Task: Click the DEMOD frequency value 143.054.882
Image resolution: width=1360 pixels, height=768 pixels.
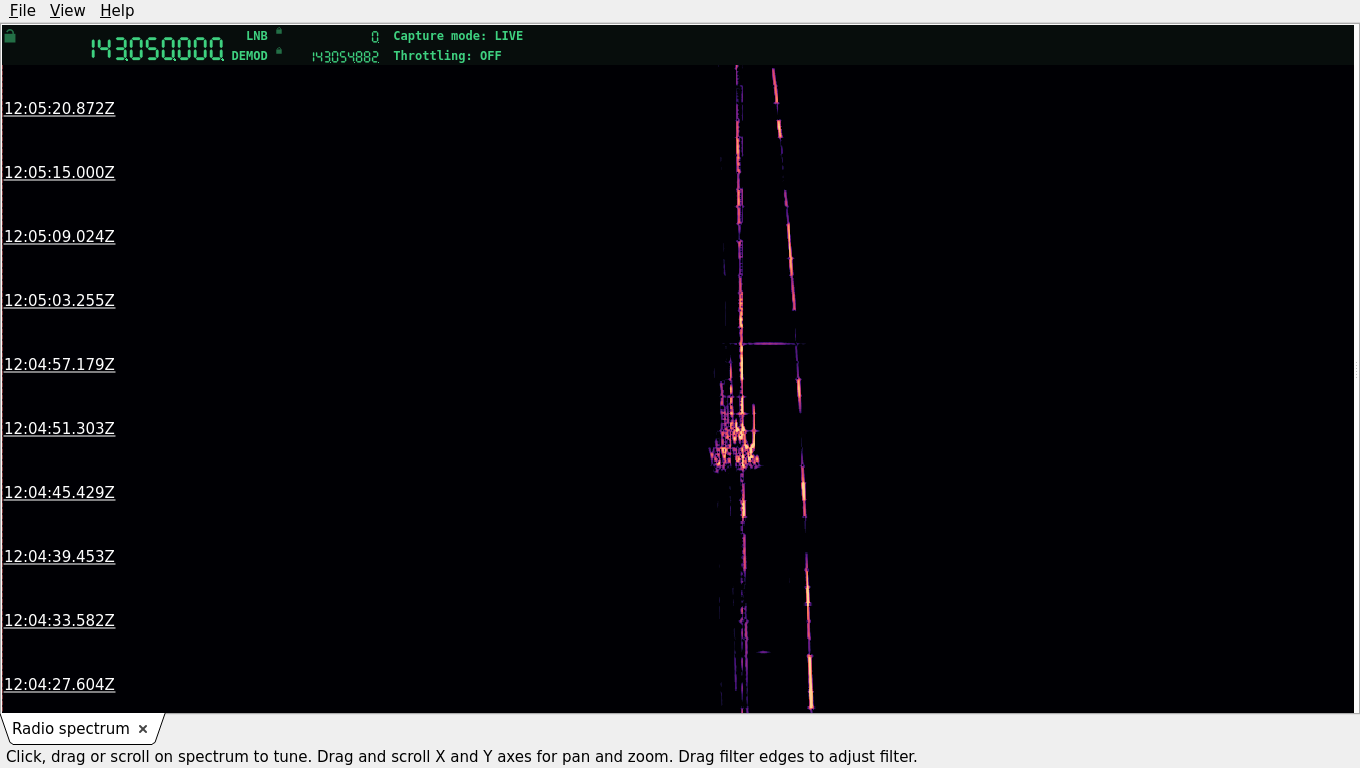Action: coord(345,57)
